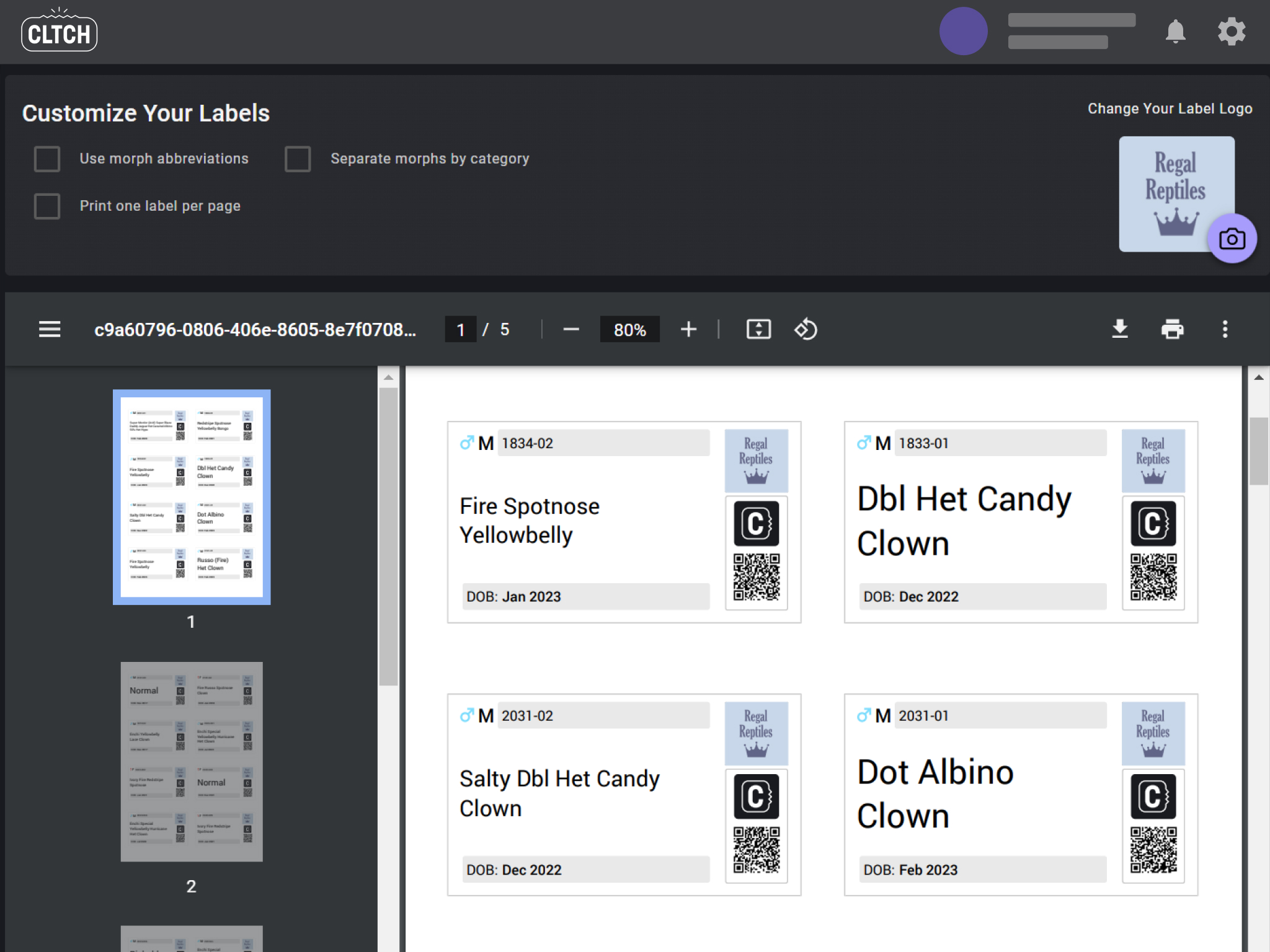Select page 1 thumbnail
Image resolution: width=1270 pixels, height=952 pixels.
tap(192, 496)
